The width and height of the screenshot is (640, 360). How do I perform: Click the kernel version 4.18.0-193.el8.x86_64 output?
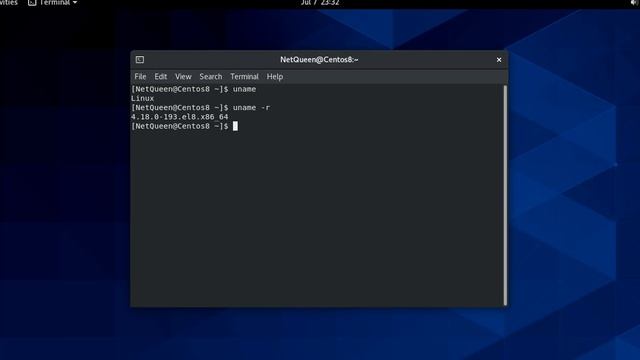(x=180, y=117)
